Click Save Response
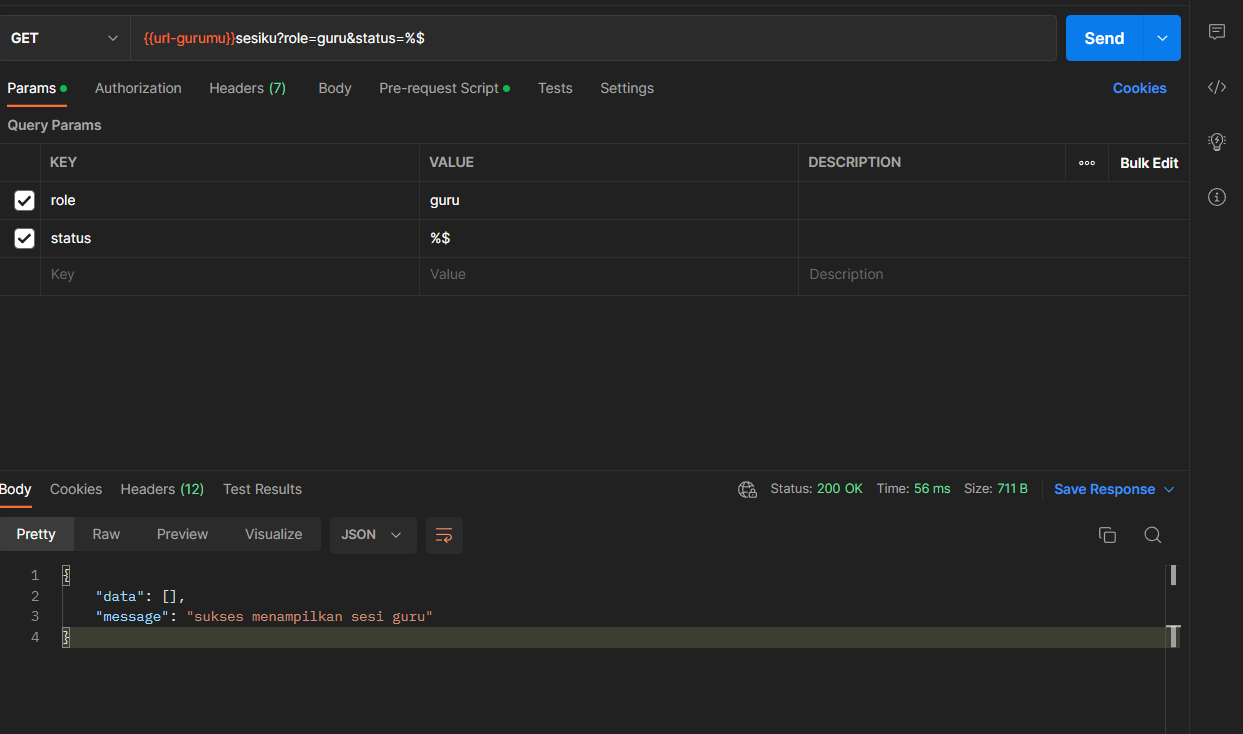The image size is (1243, 734). [1104, 489]
